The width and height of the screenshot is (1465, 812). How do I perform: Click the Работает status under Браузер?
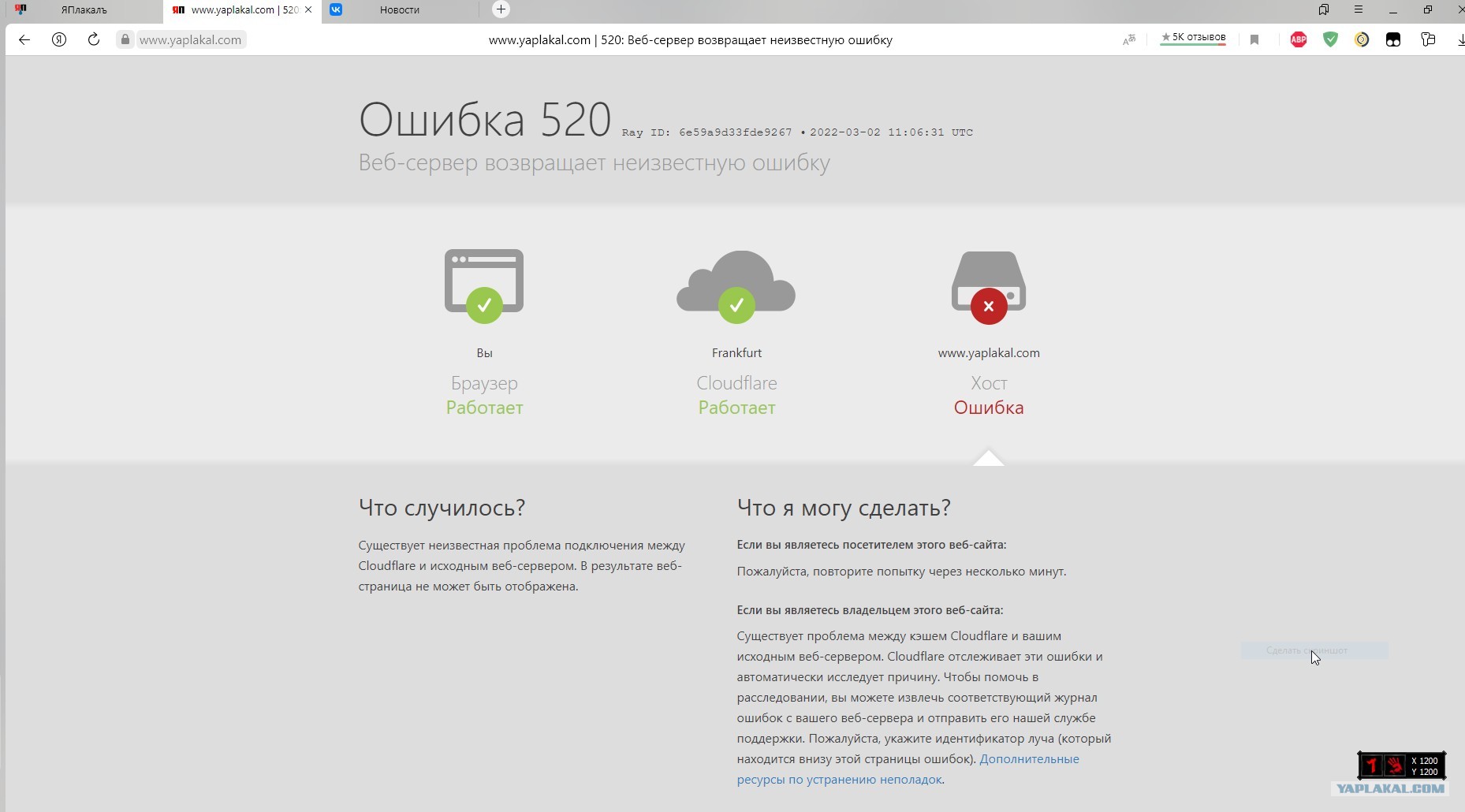(x=484, y=408)
